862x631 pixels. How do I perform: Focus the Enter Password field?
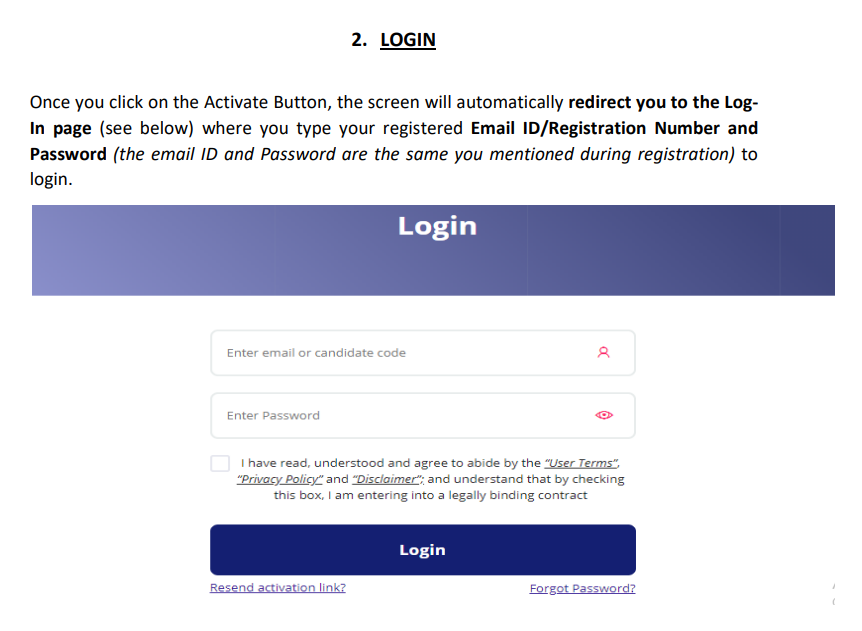pos(400,415)
